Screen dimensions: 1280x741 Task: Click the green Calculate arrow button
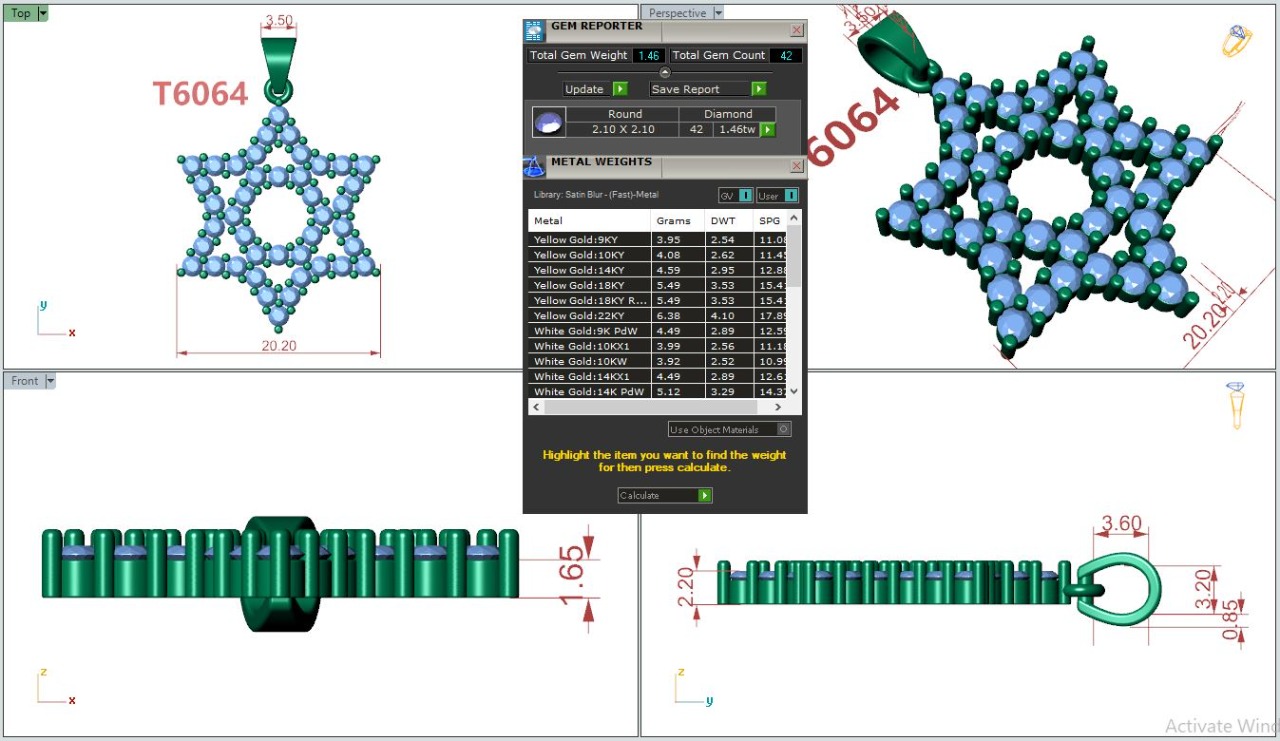pyautogui.click(x=705, y=495)
